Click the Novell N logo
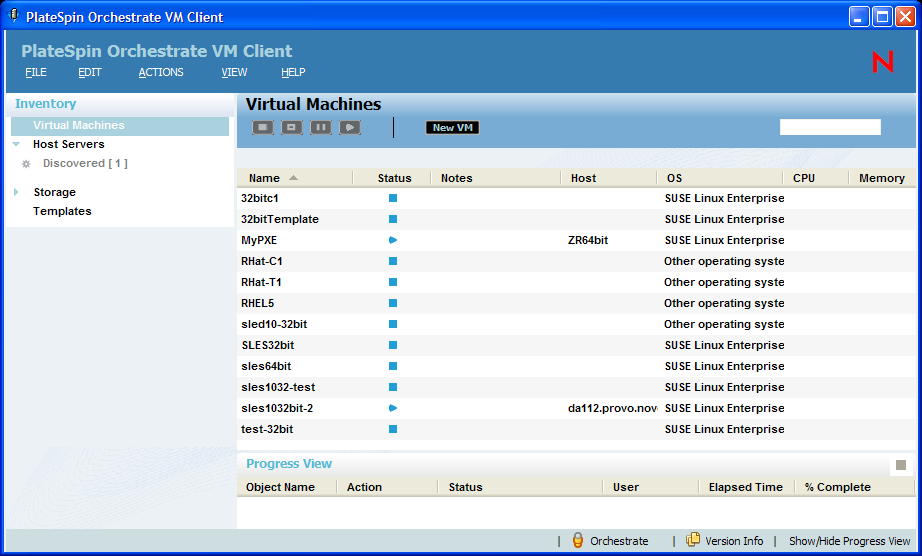The image size is (922, 556). 883,62
